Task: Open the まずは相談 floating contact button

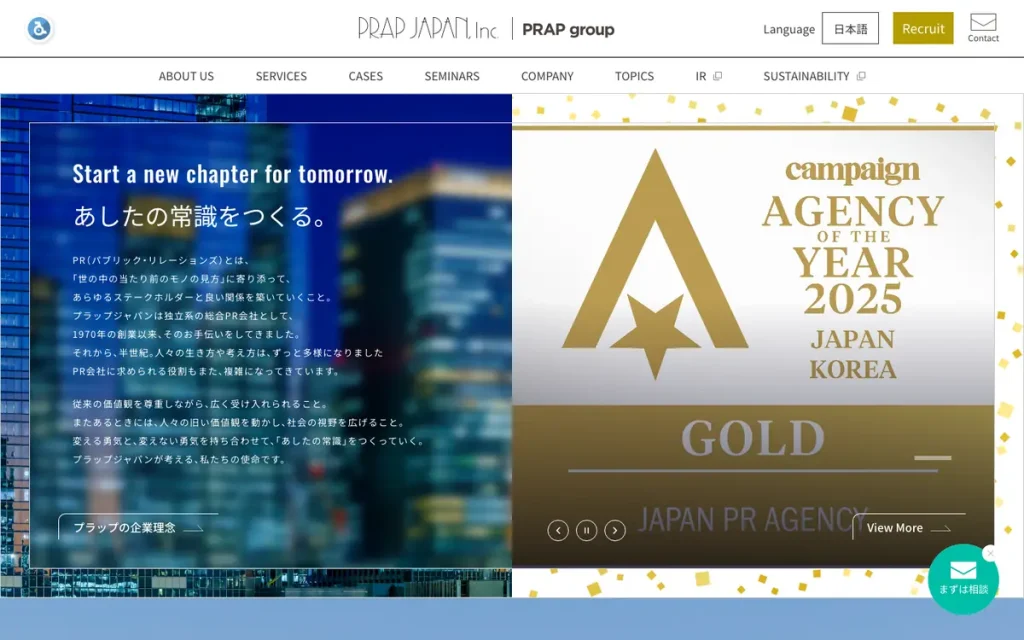Action: tap(963, 579)
